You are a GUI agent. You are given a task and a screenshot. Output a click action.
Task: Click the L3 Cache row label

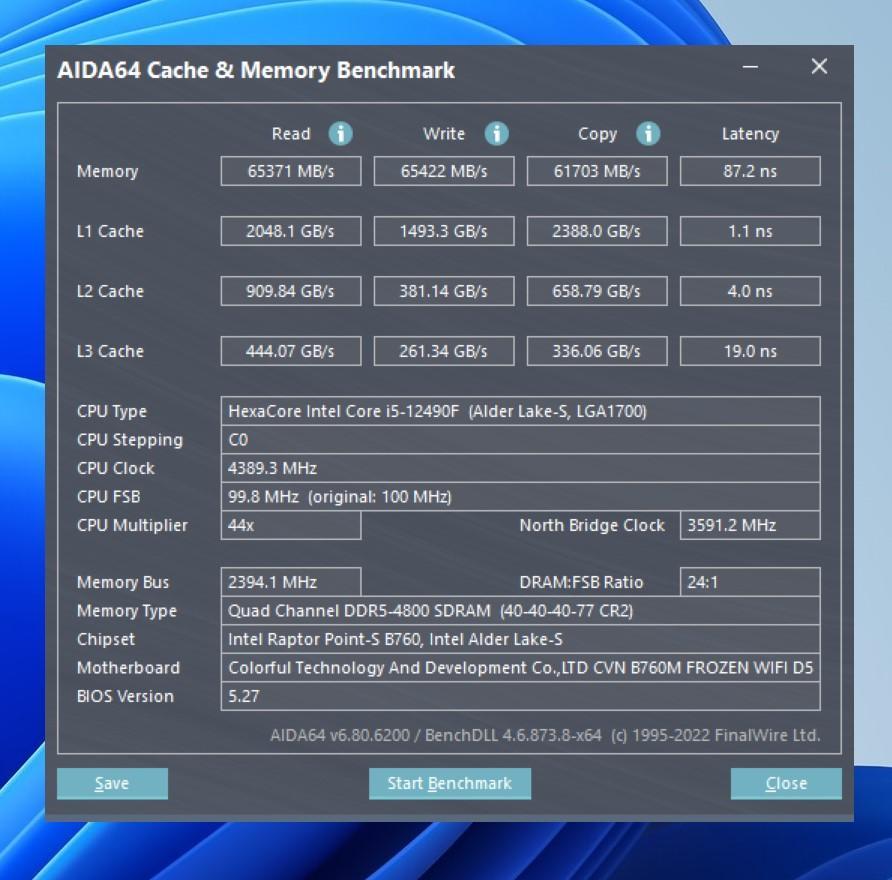(x=110, y=351)
